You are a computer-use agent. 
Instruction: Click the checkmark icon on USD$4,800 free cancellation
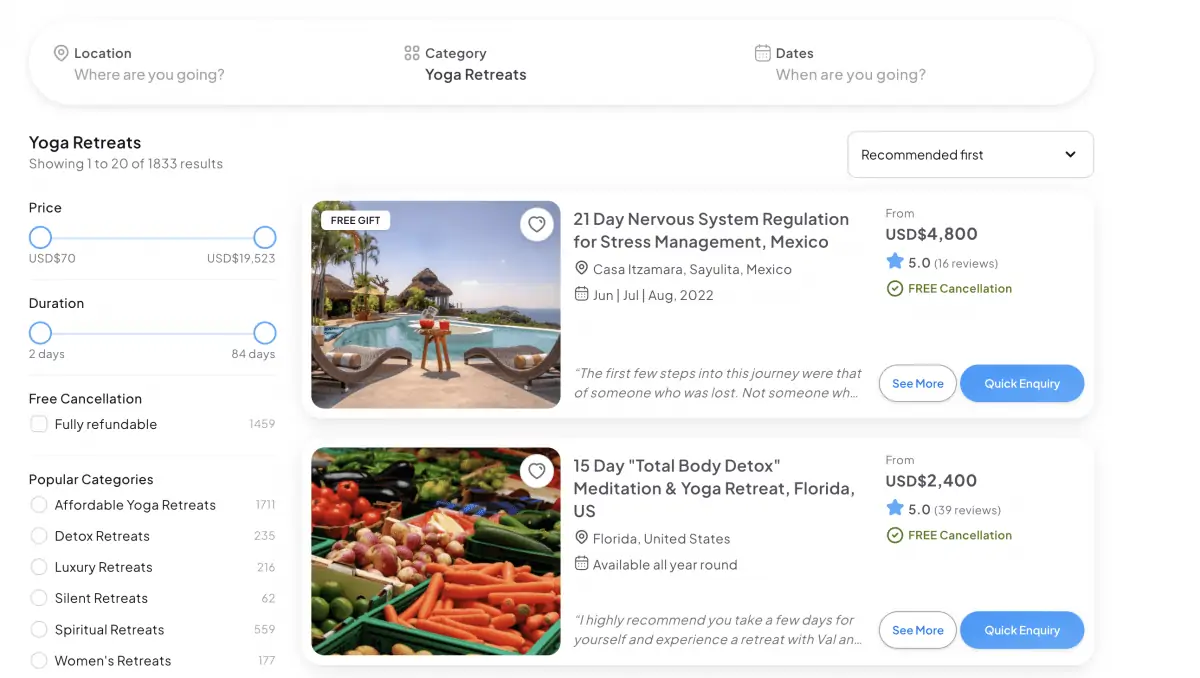[x=895, y=288]
